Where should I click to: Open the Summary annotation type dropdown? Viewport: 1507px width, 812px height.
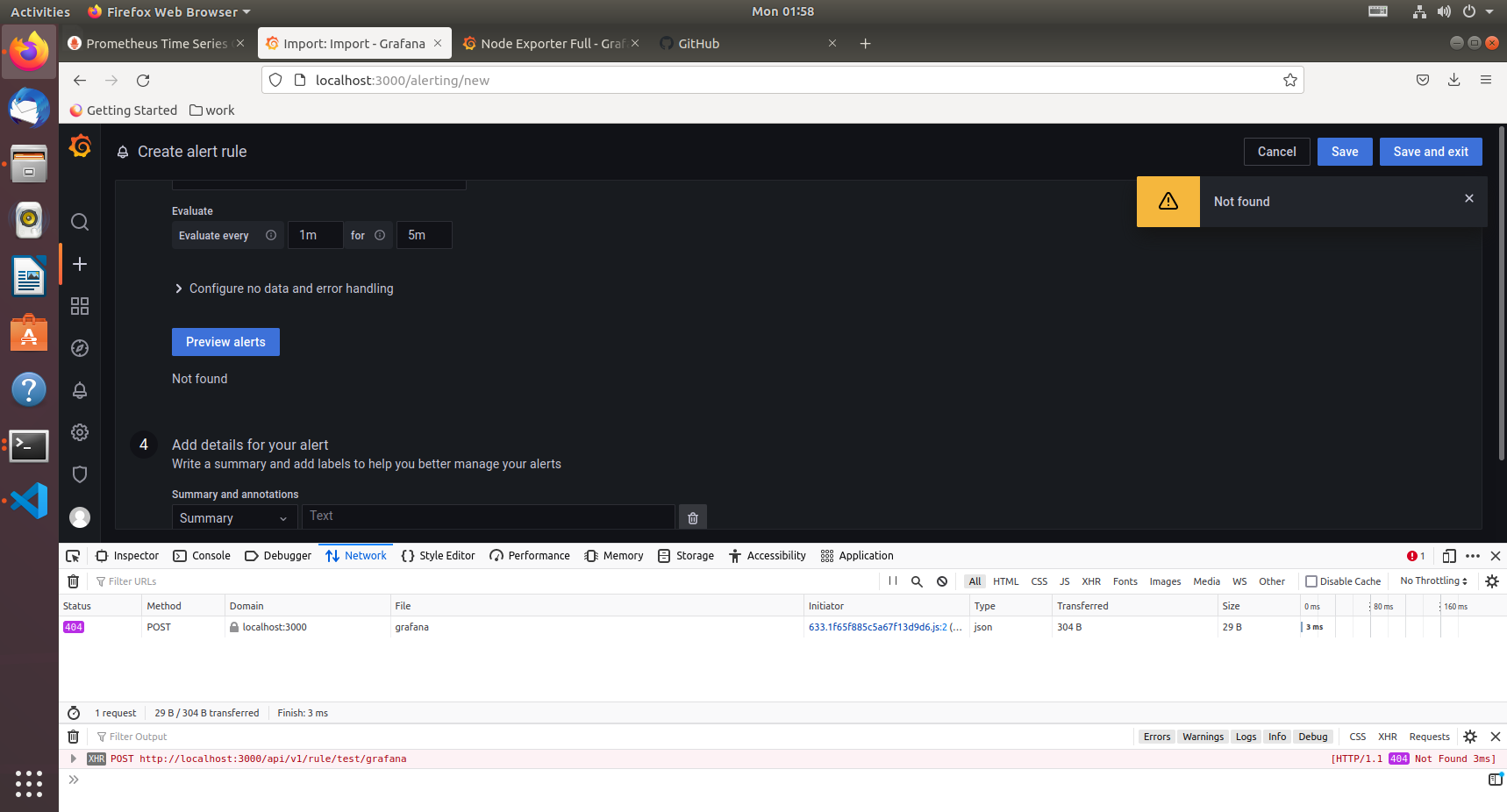[233, 517]
